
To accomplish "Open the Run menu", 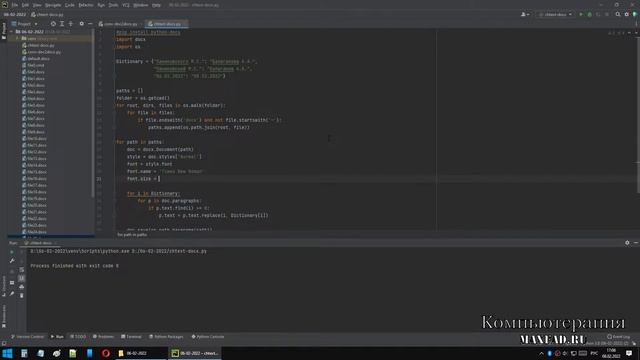I will 101,5.
